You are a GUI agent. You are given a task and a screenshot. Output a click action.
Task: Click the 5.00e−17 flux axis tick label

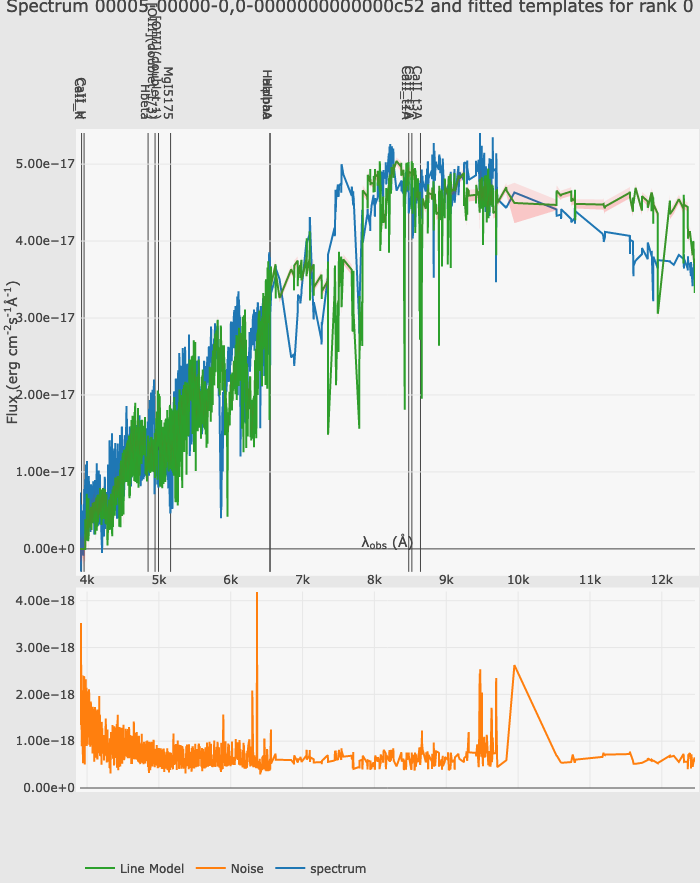click(40, 164)
